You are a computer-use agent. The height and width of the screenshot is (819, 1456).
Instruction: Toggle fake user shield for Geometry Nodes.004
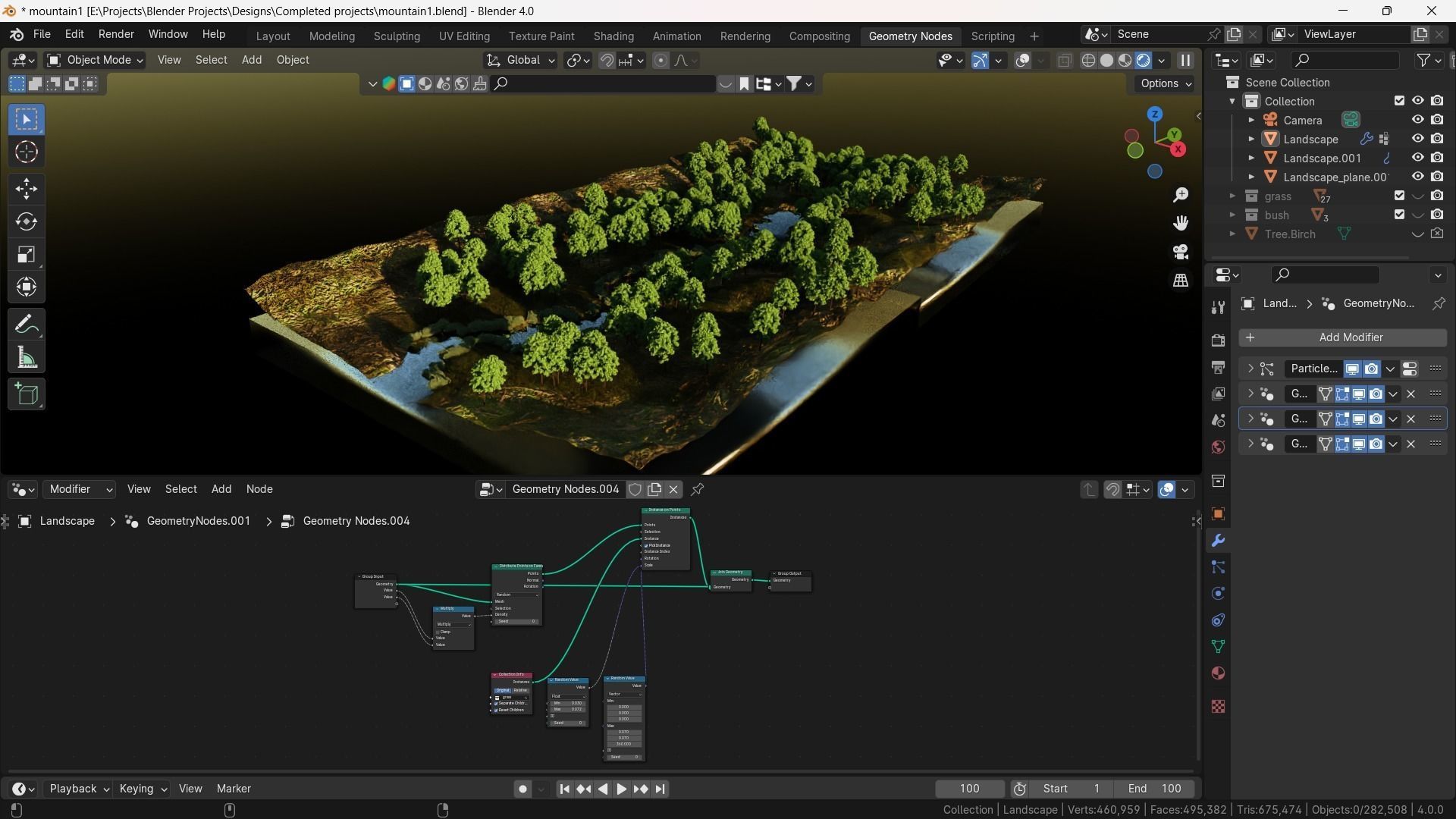point(635,489)
